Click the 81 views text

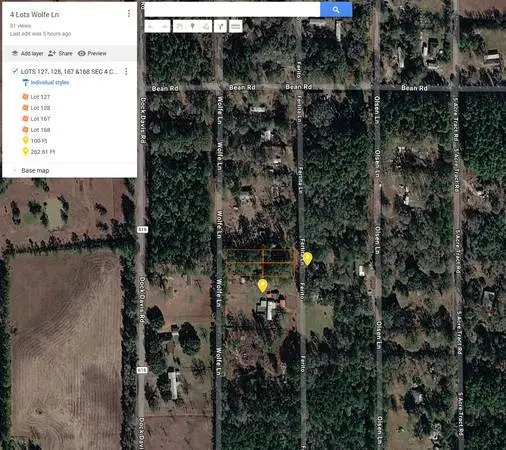[20, 26]
